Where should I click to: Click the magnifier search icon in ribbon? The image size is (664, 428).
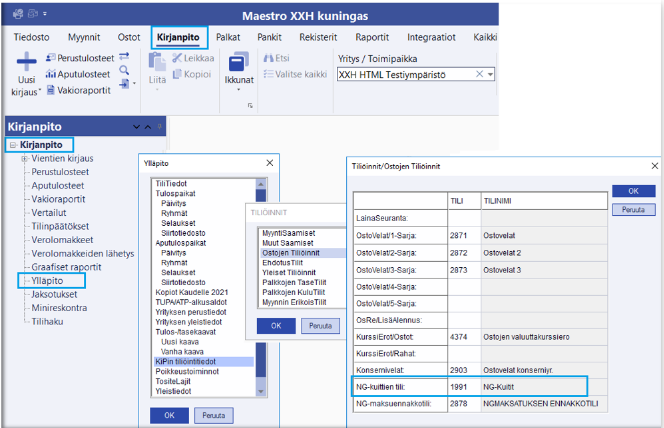pos(124,72)
